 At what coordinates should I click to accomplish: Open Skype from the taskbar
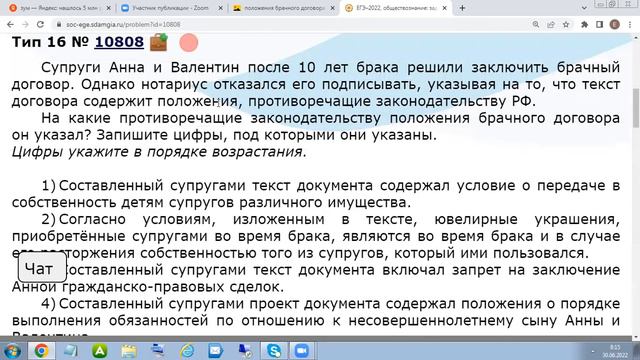point(274,351)
